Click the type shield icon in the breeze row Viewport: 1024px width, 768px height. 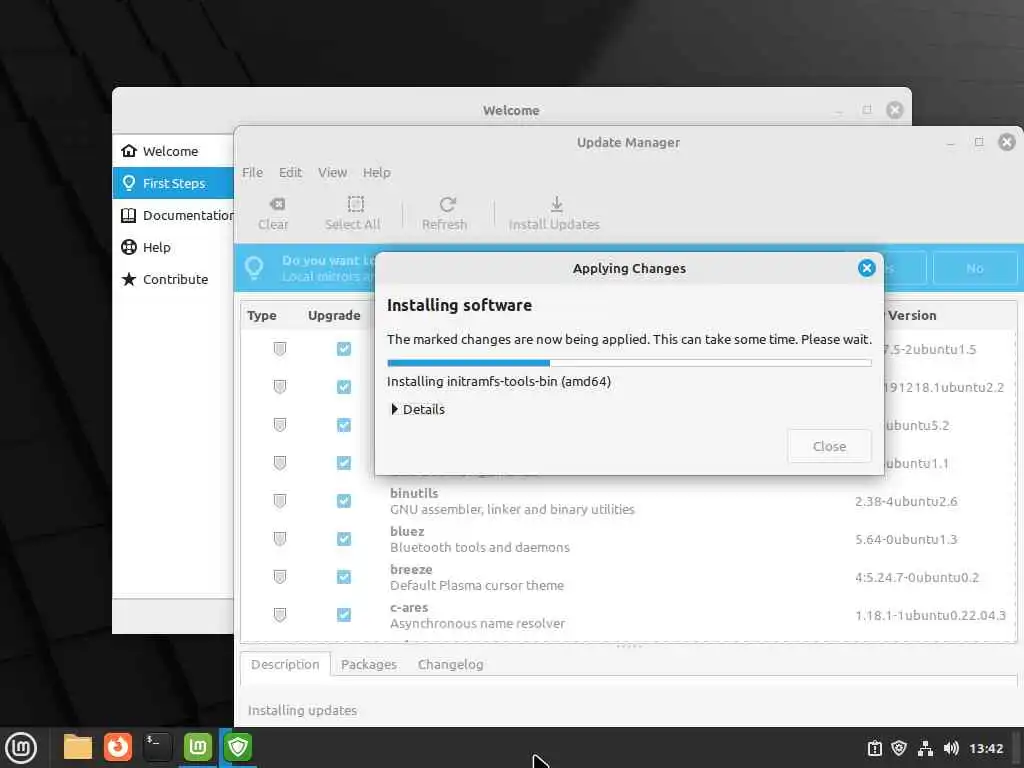tap(280, 577)
